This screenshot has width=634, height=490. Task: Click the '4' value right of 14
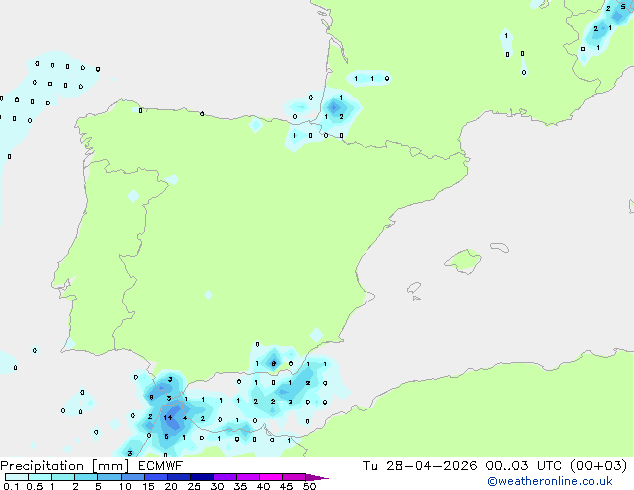[185, 418]
